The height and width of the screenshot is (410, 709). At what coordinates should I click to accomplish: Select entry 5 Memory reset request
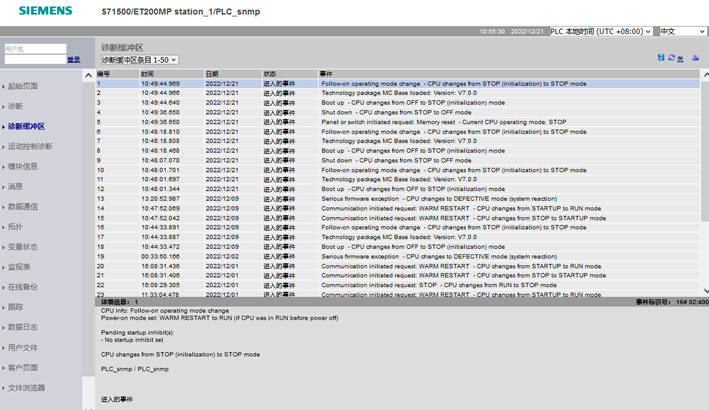[x=397, y=122]
